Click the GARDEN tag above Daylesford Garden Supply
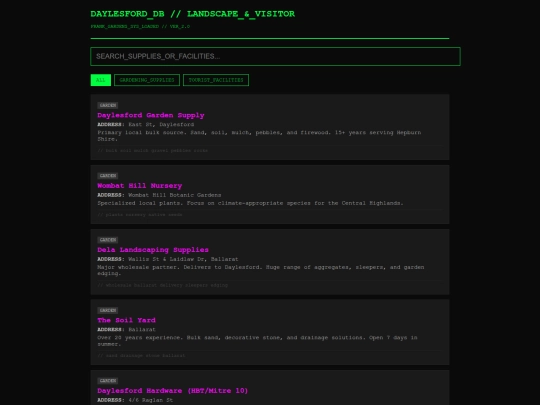This screenshot has height=405, width=540. 108,105
